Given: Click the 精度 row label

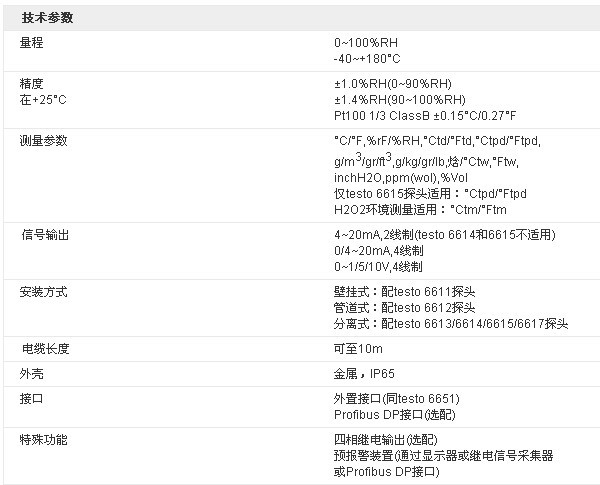Looking at the screenshot, I should click(x=32, y=83).
